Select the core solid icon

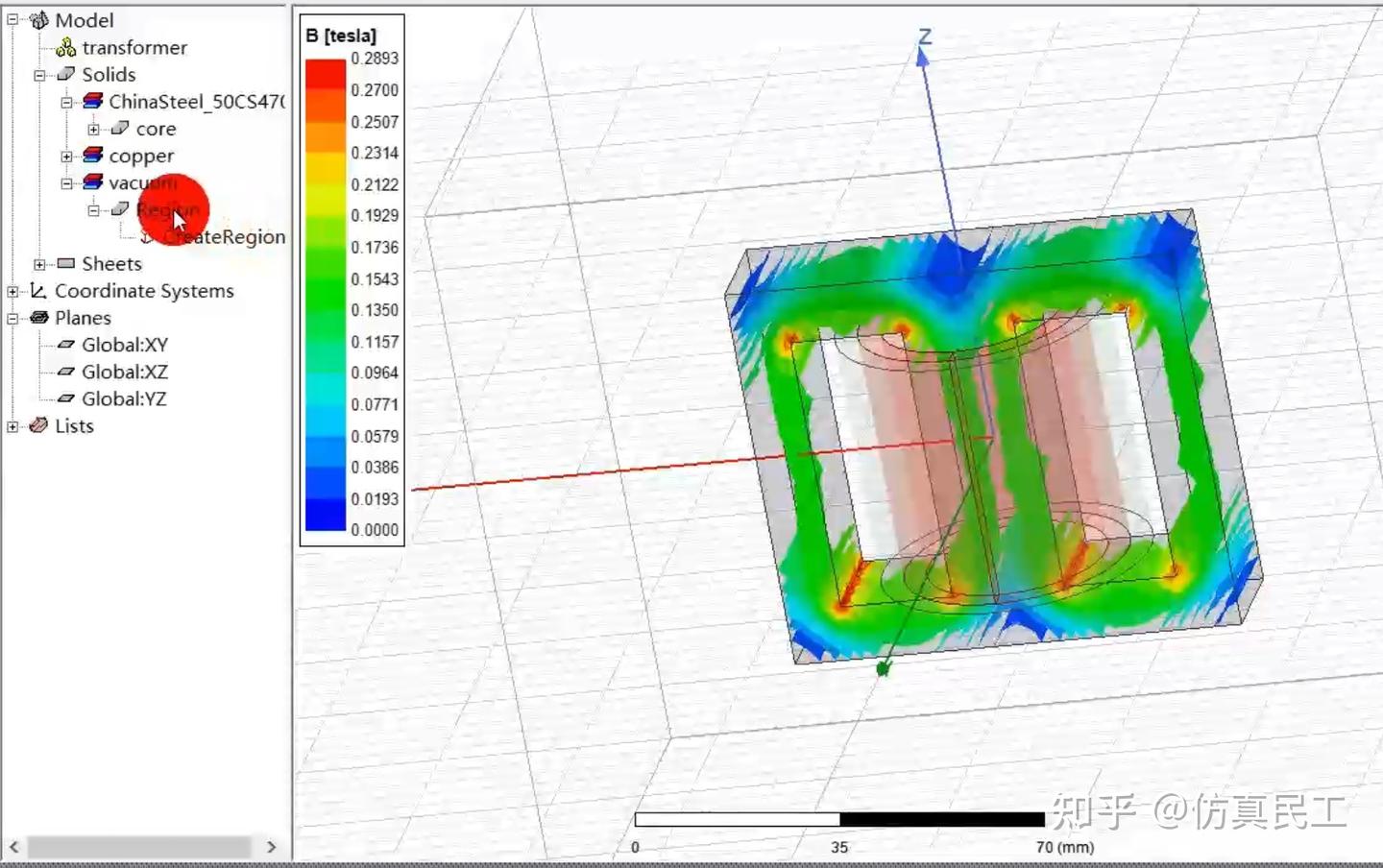(121, 128)
